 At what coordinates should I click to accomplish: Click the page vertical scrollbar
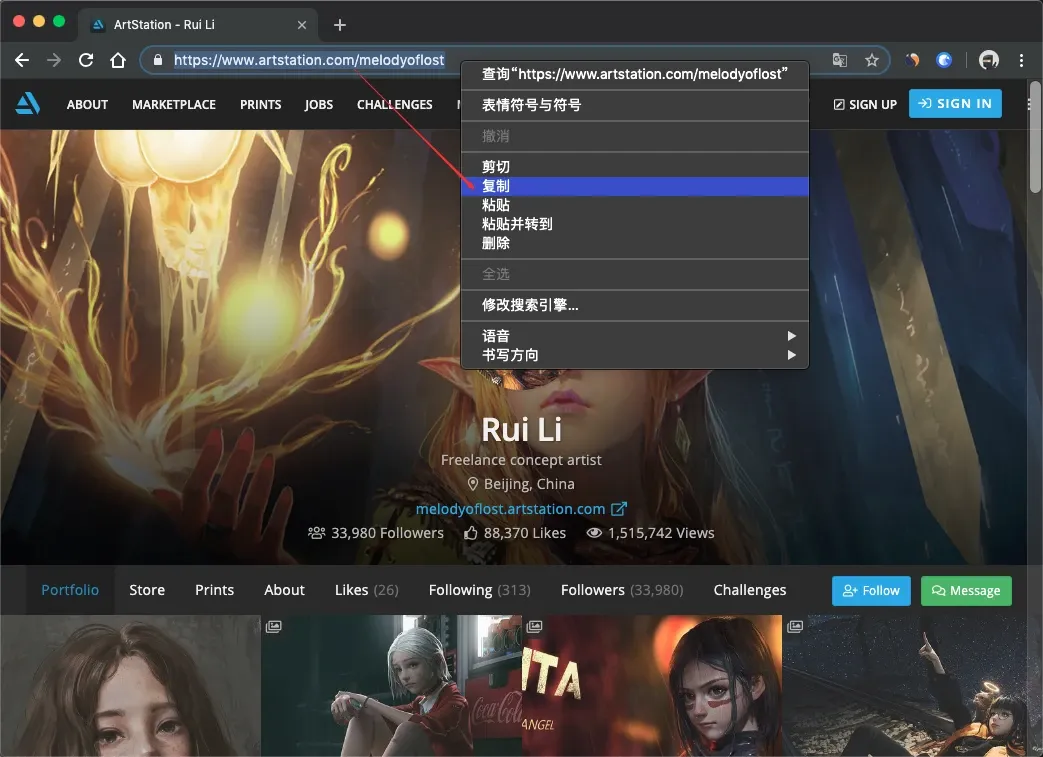point(1035,136)
